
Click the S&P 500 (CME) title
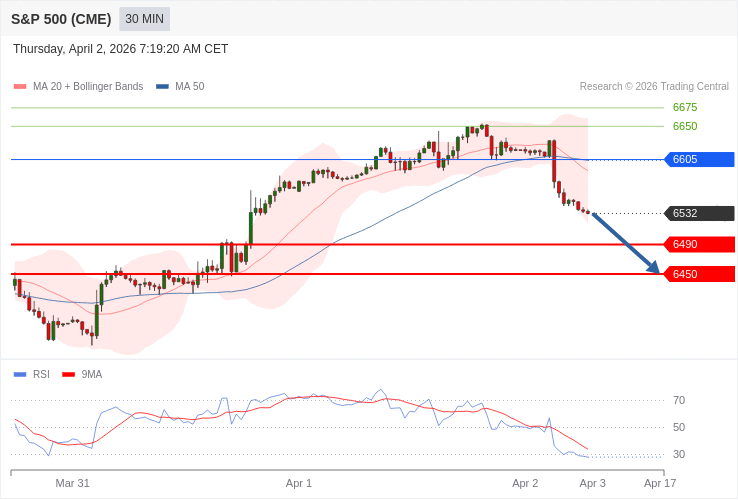(61, 19)
